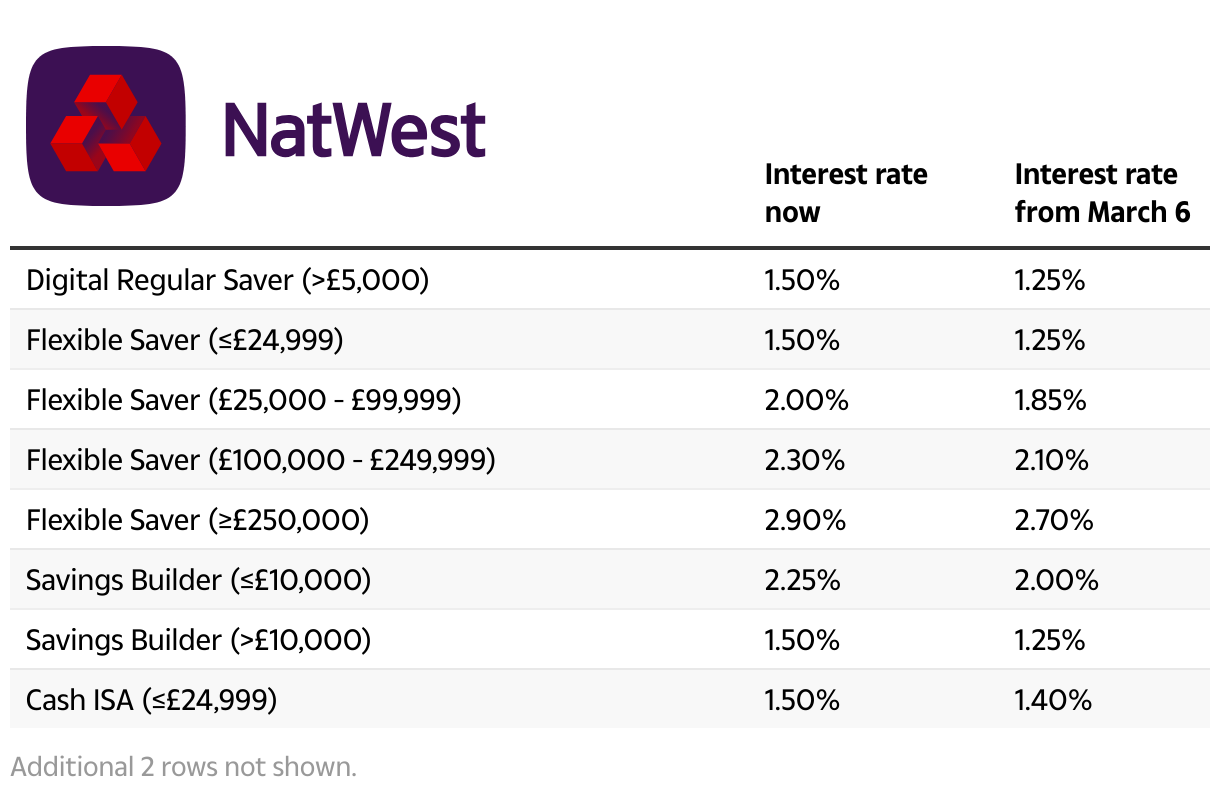Select the "Interest rate from March 6" header

(x=1102, y=193)
